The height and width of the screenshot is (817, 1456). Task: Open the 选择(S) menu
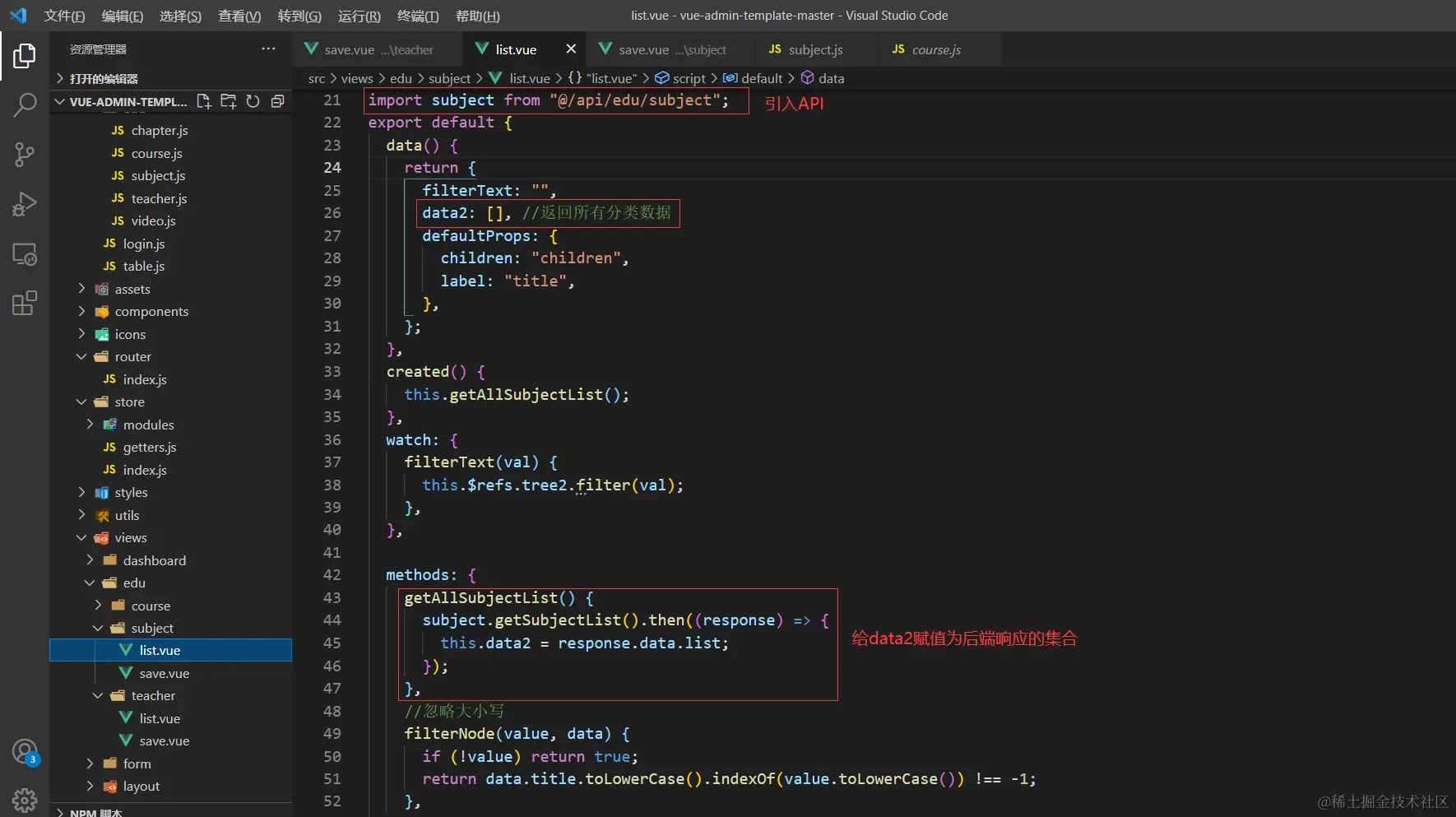[x=180, y=16]
